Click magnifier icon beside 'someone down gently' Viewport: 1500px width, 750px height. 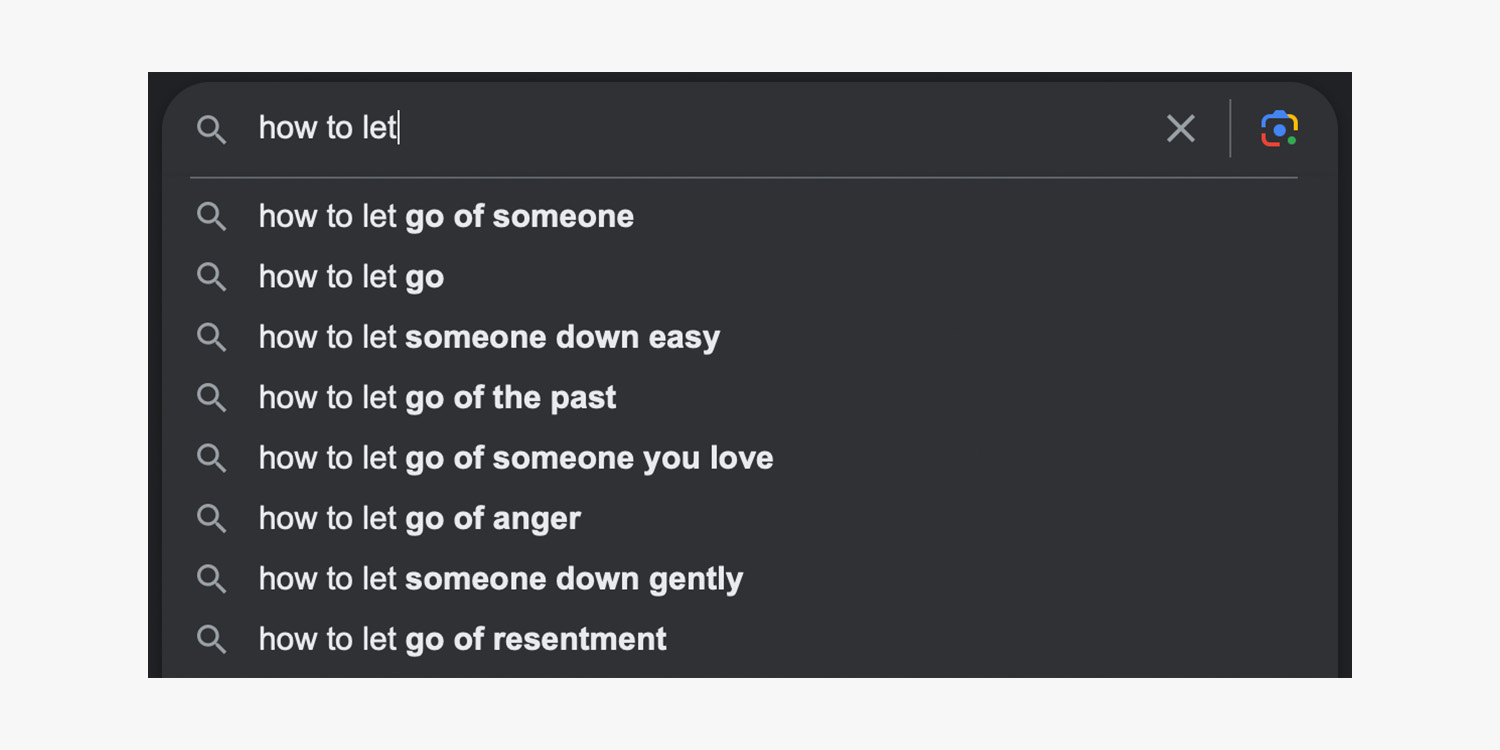pos(211,579)
